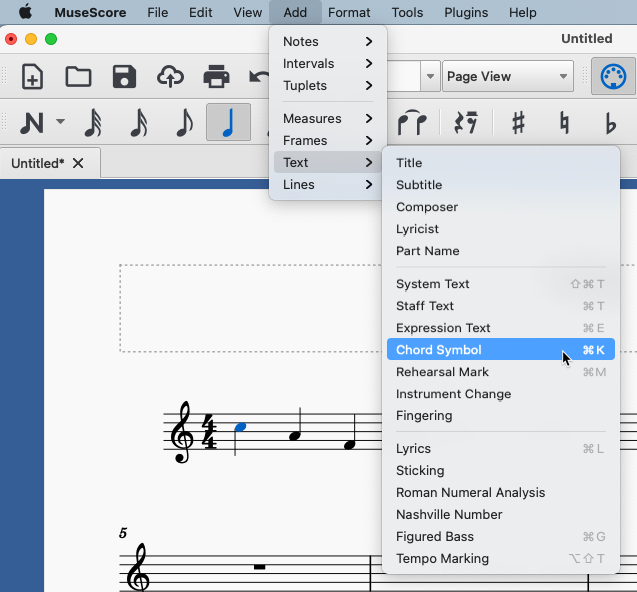Screen dimensions: 637x592
Task: Click the rest icon
Action: pyautogui.click(x=466, y=122)
